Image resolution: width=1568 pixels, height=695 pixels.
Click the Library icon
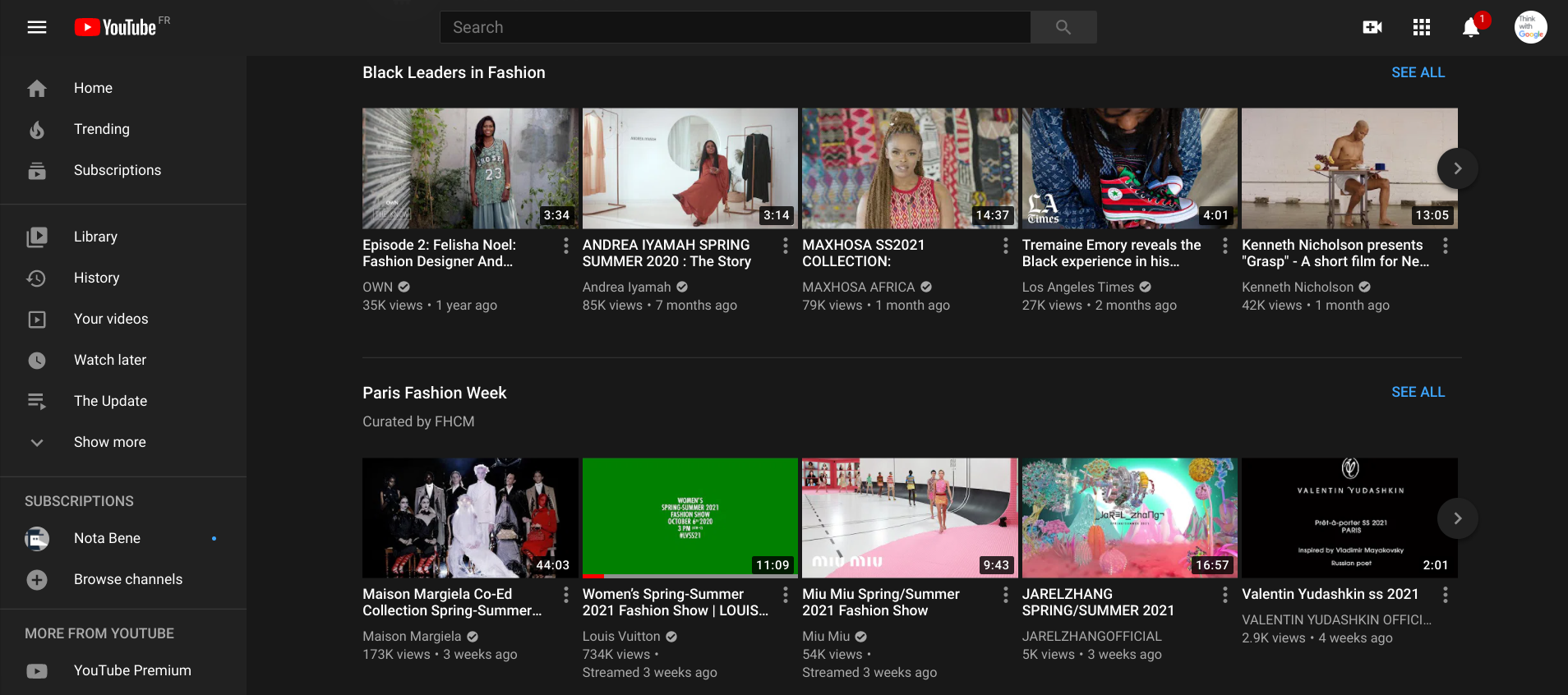(37, 237)
